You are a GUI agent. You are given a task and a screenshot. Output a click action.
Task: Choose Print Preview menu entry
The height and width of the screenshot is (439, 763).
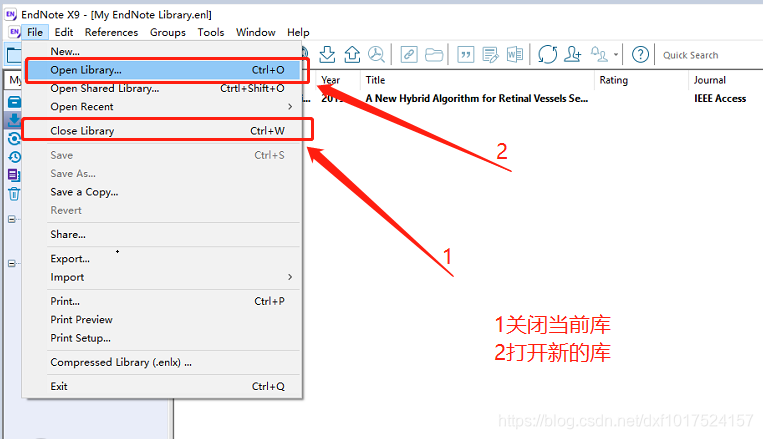(x=162, y=320)
